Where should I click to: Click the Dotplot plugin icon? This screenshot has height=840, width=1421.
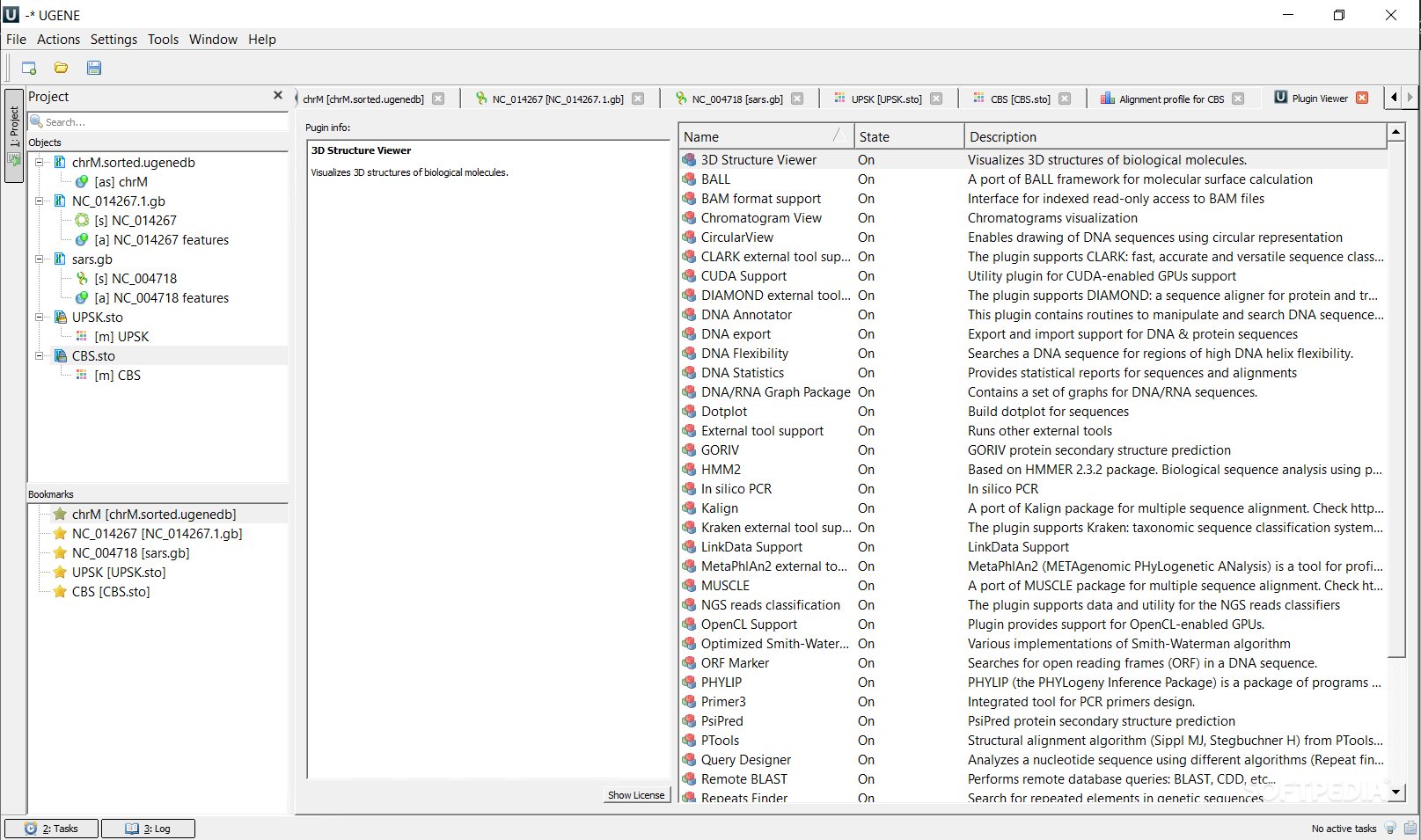690,411
